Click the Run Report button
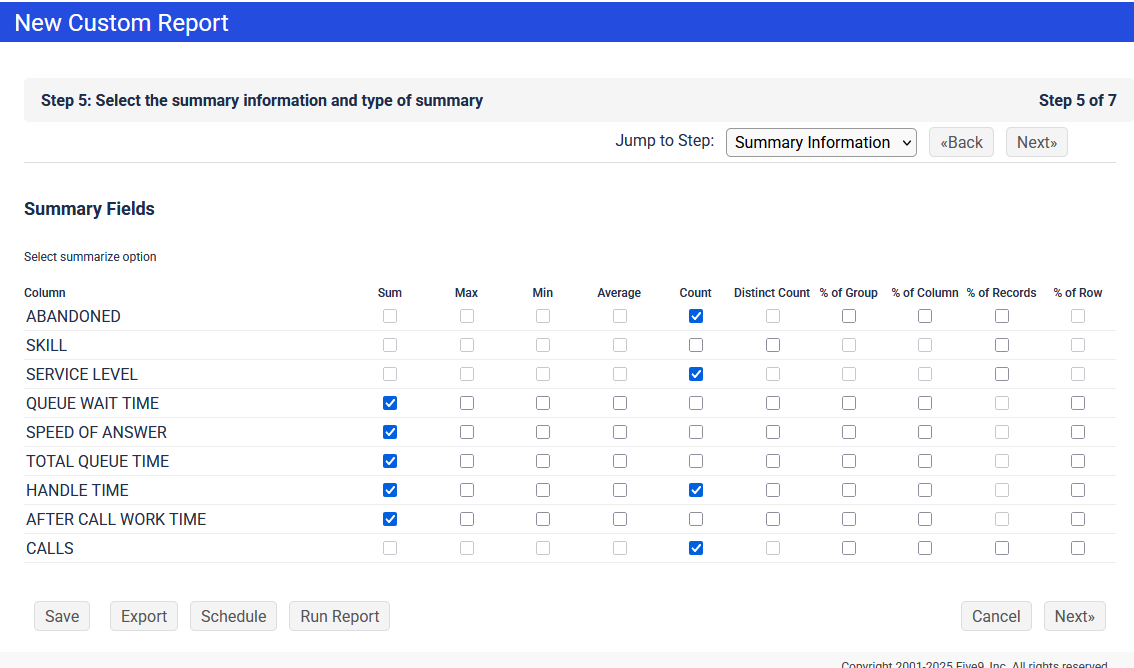Viewport: 1134px width, 668px height. click(x=339, y=616)
